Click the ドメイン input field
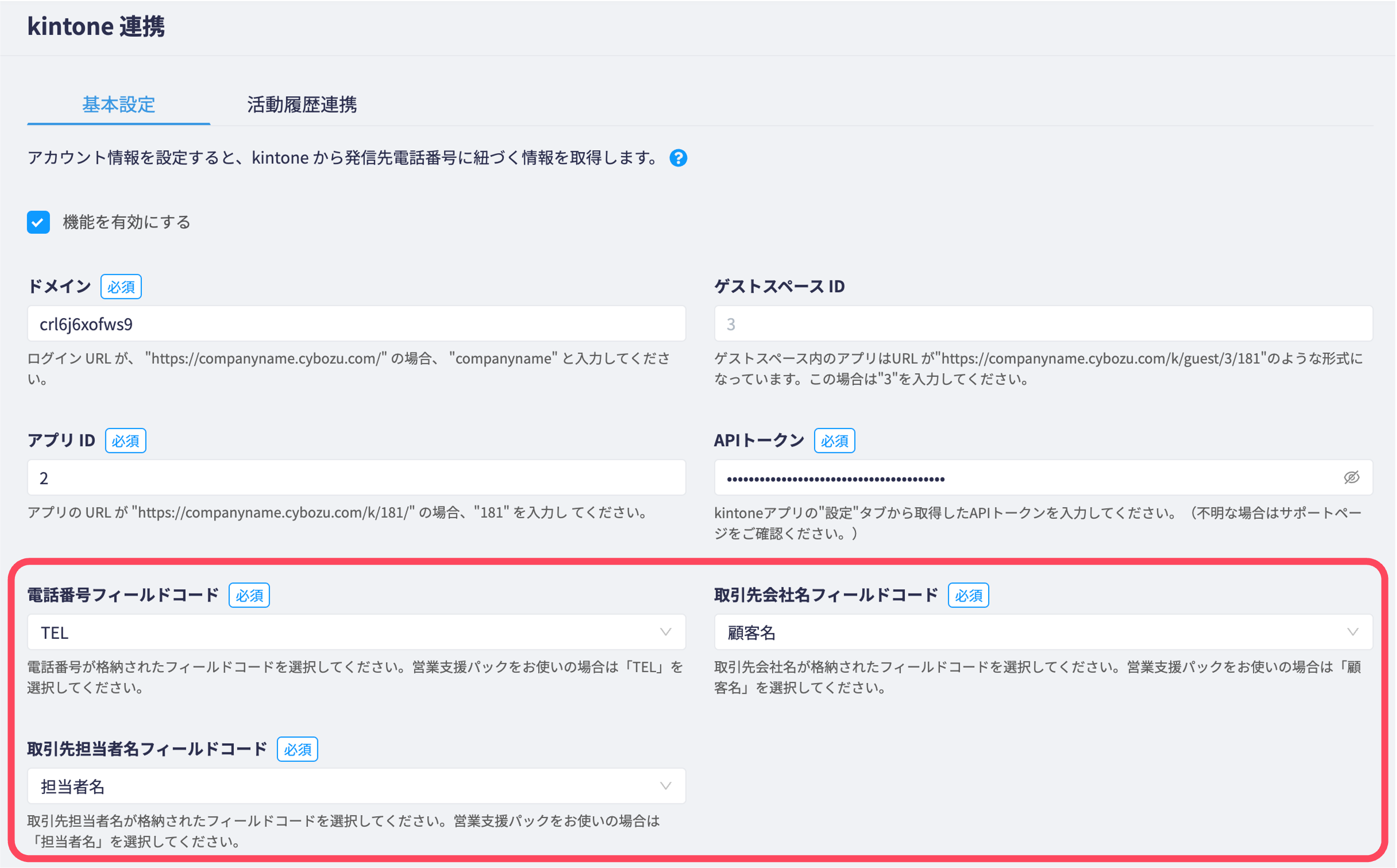 (357, 324)
